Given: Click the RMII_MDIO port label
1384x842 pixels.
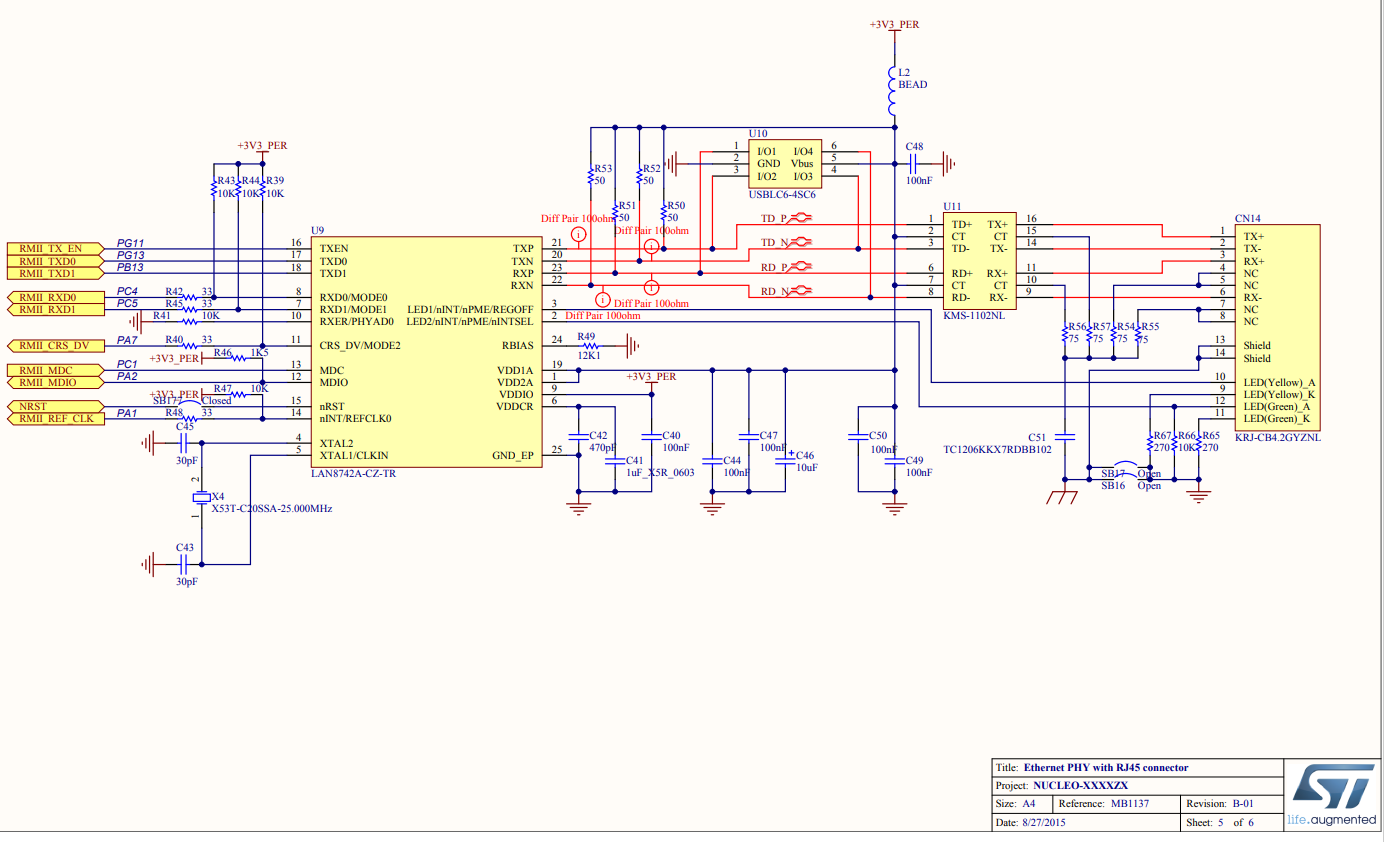Looking at the screenshot, I should [x=57, y=382].
